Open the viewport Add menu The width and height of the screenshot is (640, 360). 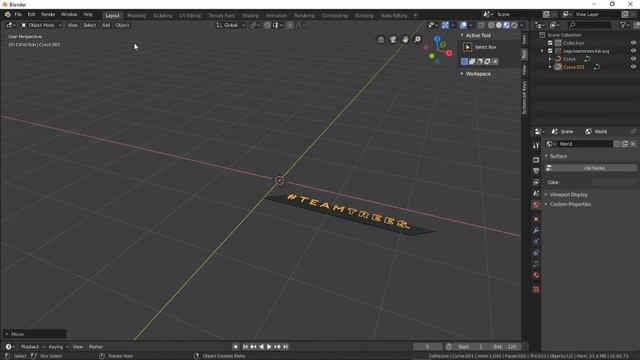pyautogui.click(x=106, y=25)
